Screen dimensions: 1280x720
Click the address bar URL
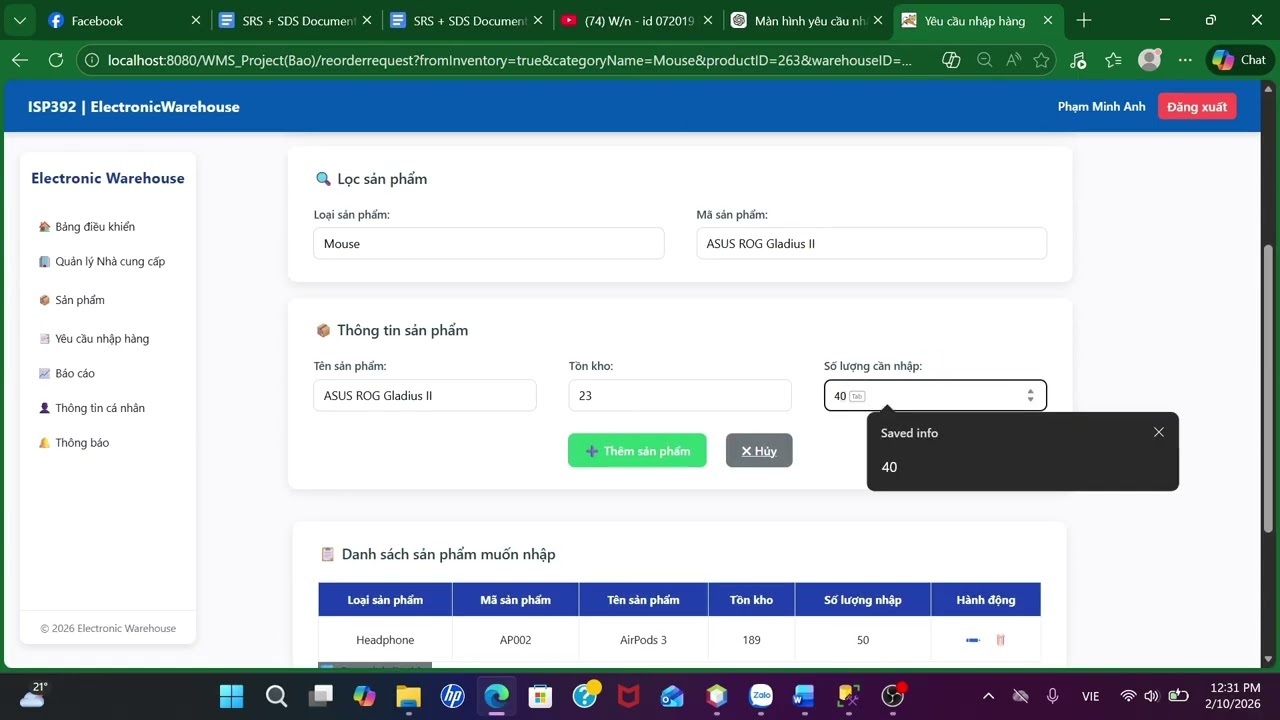pyautogui.click(x=509, y=60)
